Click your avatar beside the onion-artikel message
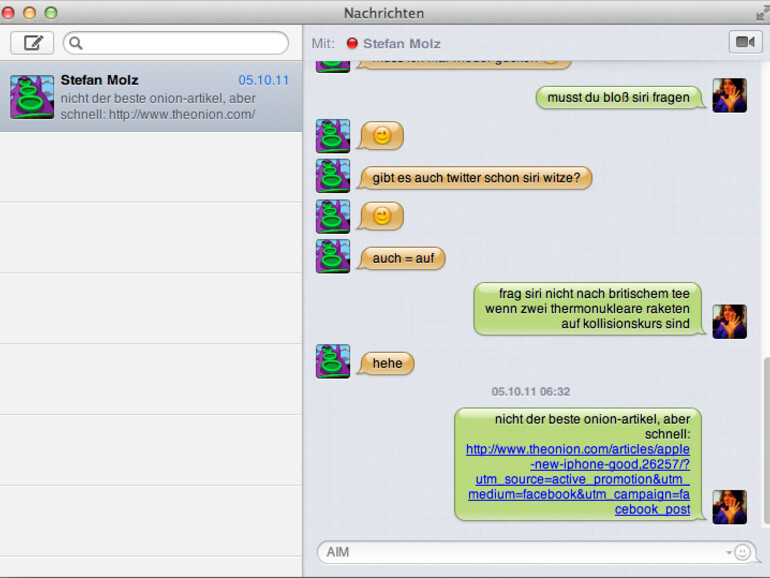770x578 pixels. tap(730, 507)
